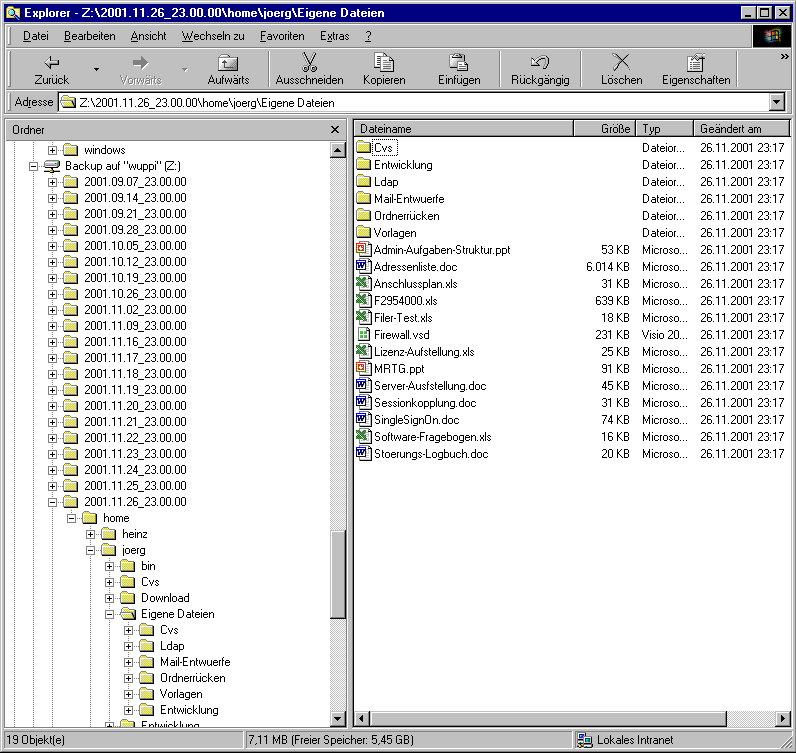
Task: Open the Zurück history dropdown arrow
Action: click(x=96, y=69)
